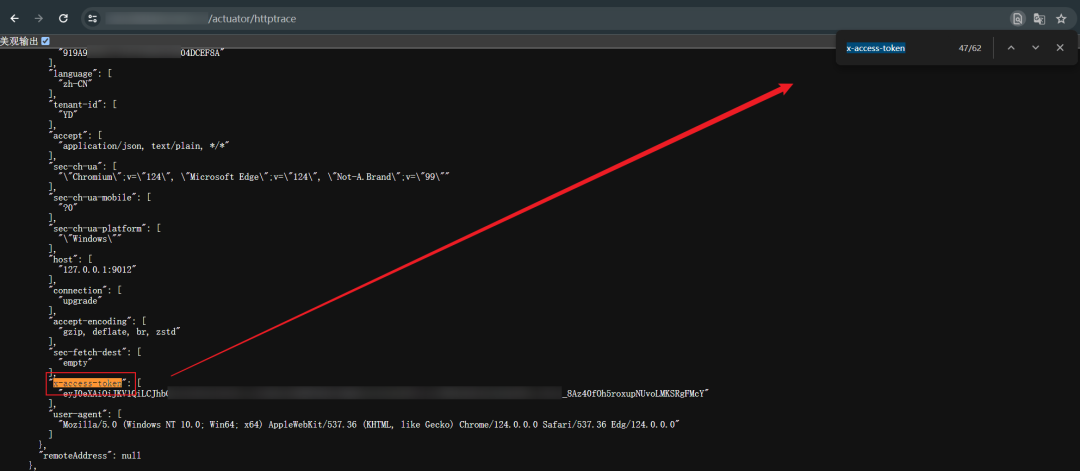Click the find-in-page icon in address bar
This screenshot has height=471, width=1080.
coord(1017,18)
